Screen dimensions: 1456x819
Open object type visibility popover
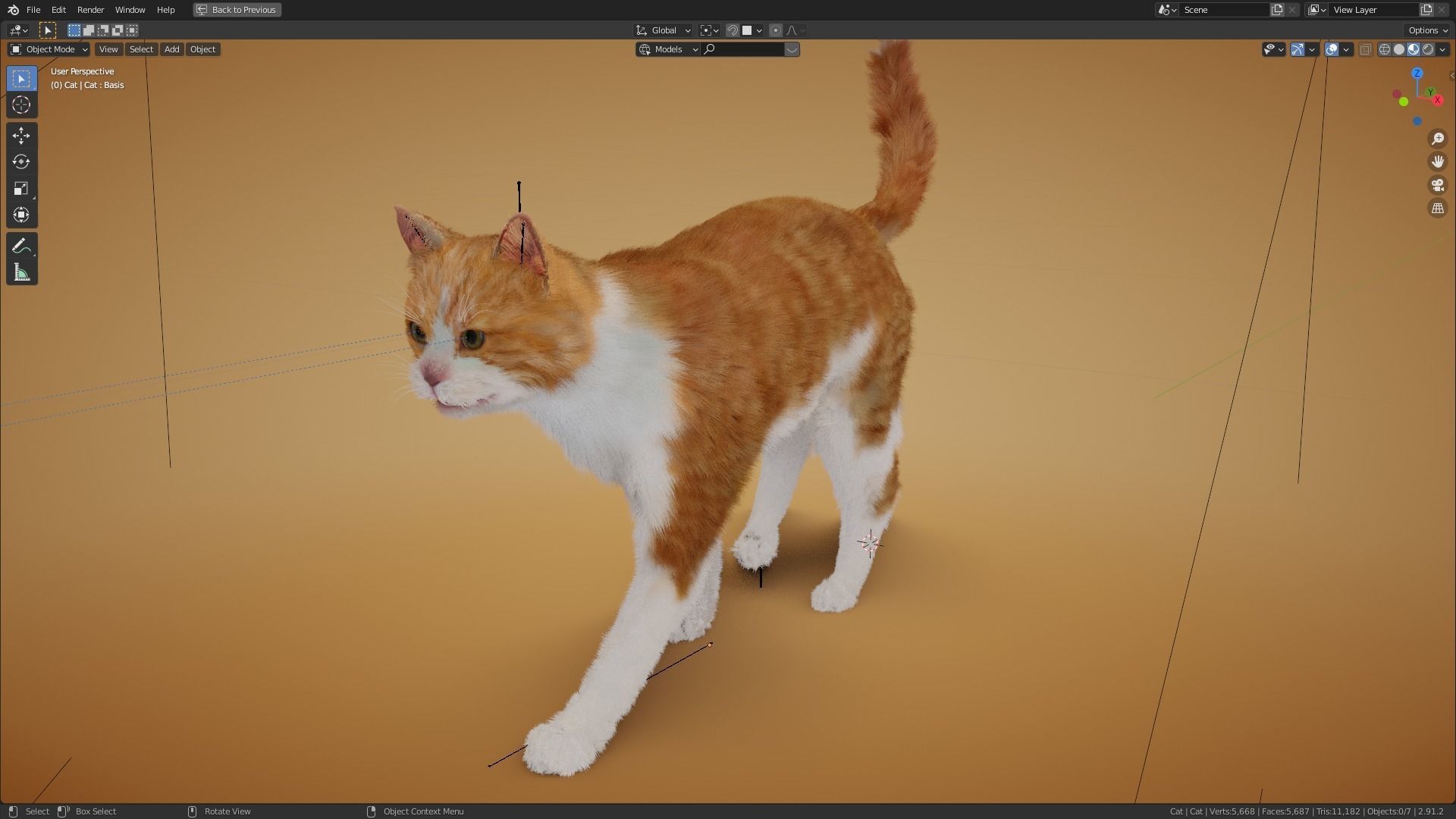click(1274, 49)
